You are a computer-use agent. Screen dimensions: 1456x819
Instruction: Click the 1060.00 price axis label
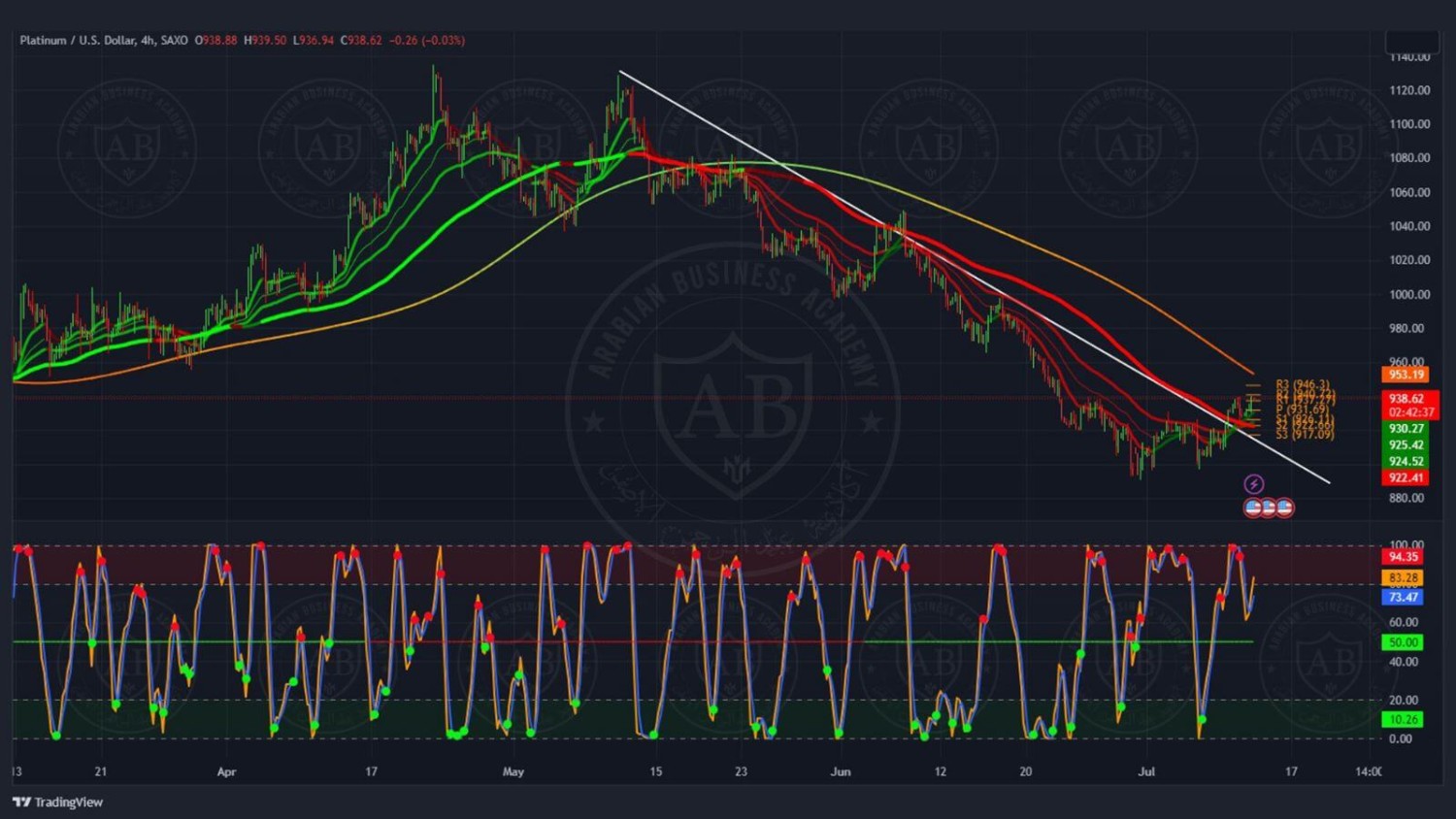[1409, 192]
